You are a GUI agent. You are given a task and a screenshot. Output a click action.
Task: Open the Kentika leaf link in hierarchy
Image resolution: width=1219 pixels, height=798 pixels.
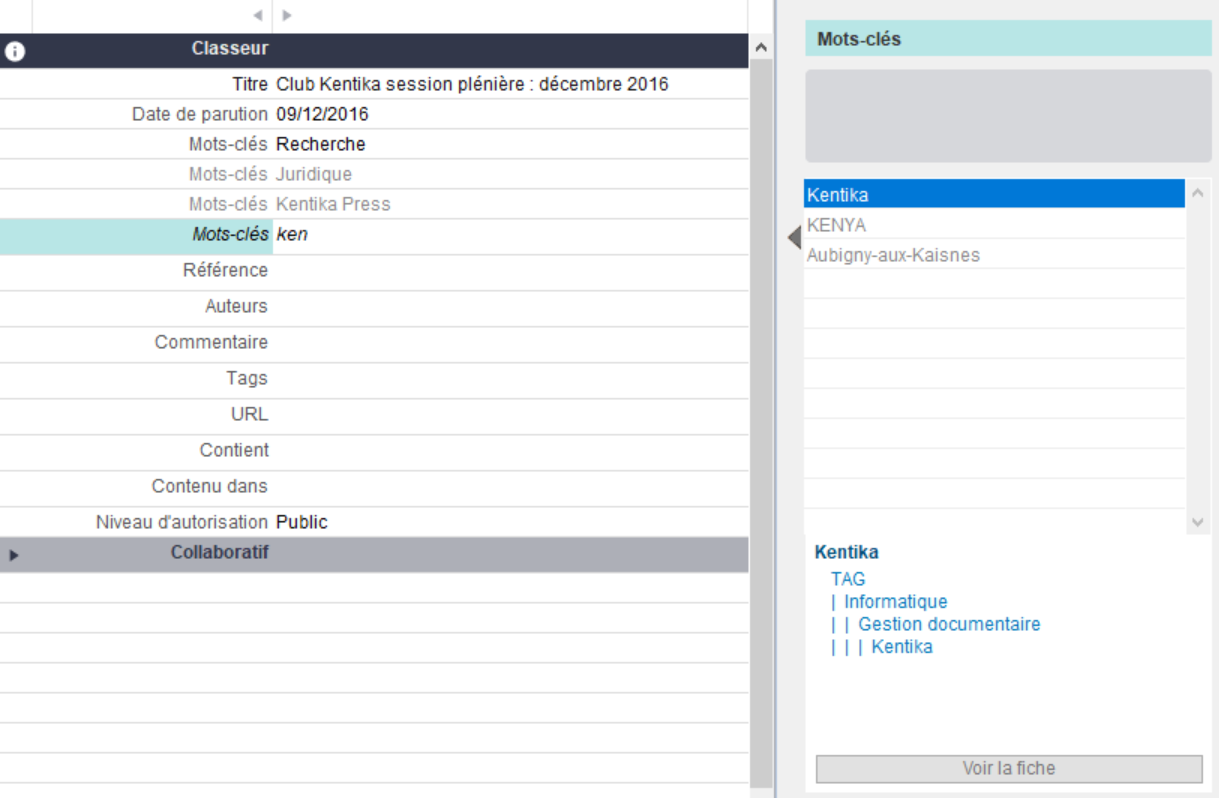click(x=902, y=647)
